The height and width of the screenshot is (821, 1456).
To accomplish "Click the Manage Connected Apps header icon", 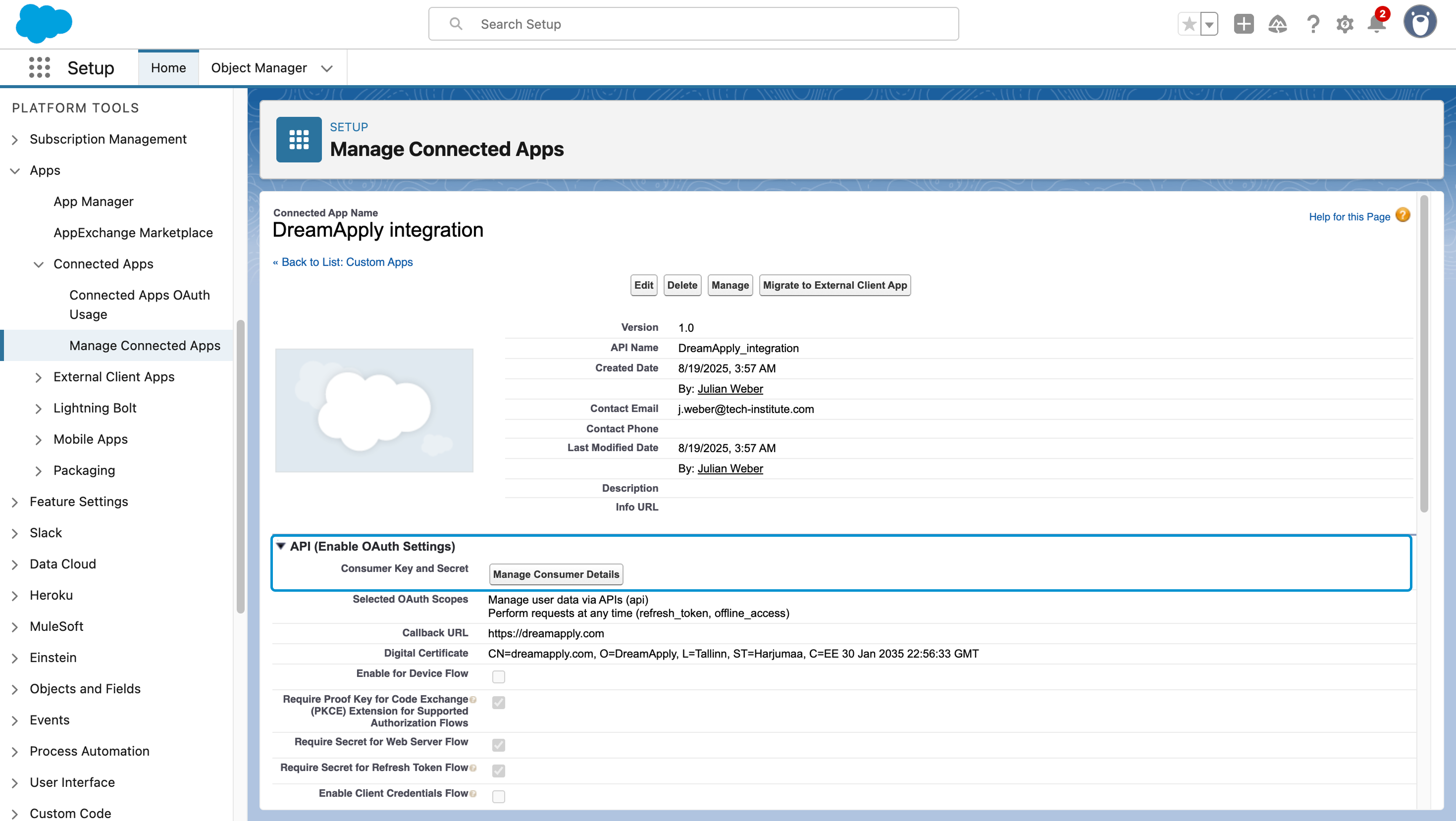I will click(299, 140).
